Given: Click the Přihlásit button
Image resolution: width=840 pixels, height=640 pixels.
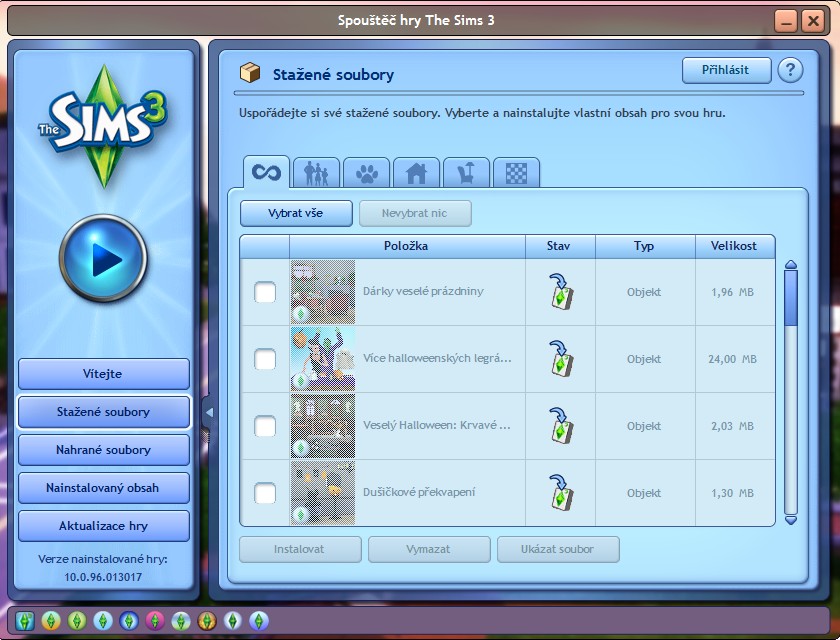Looking at the screenshot, I should 726,70.
